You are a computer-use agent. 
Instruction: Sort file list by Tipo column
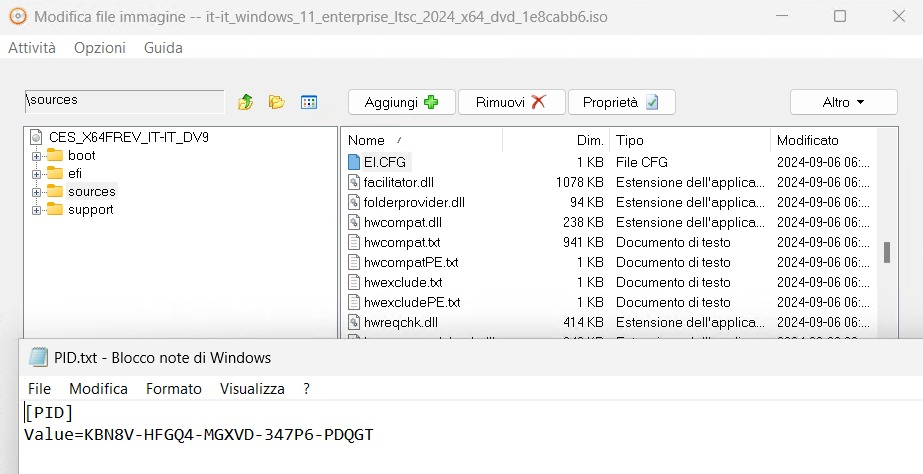click(x=689, y=140)
